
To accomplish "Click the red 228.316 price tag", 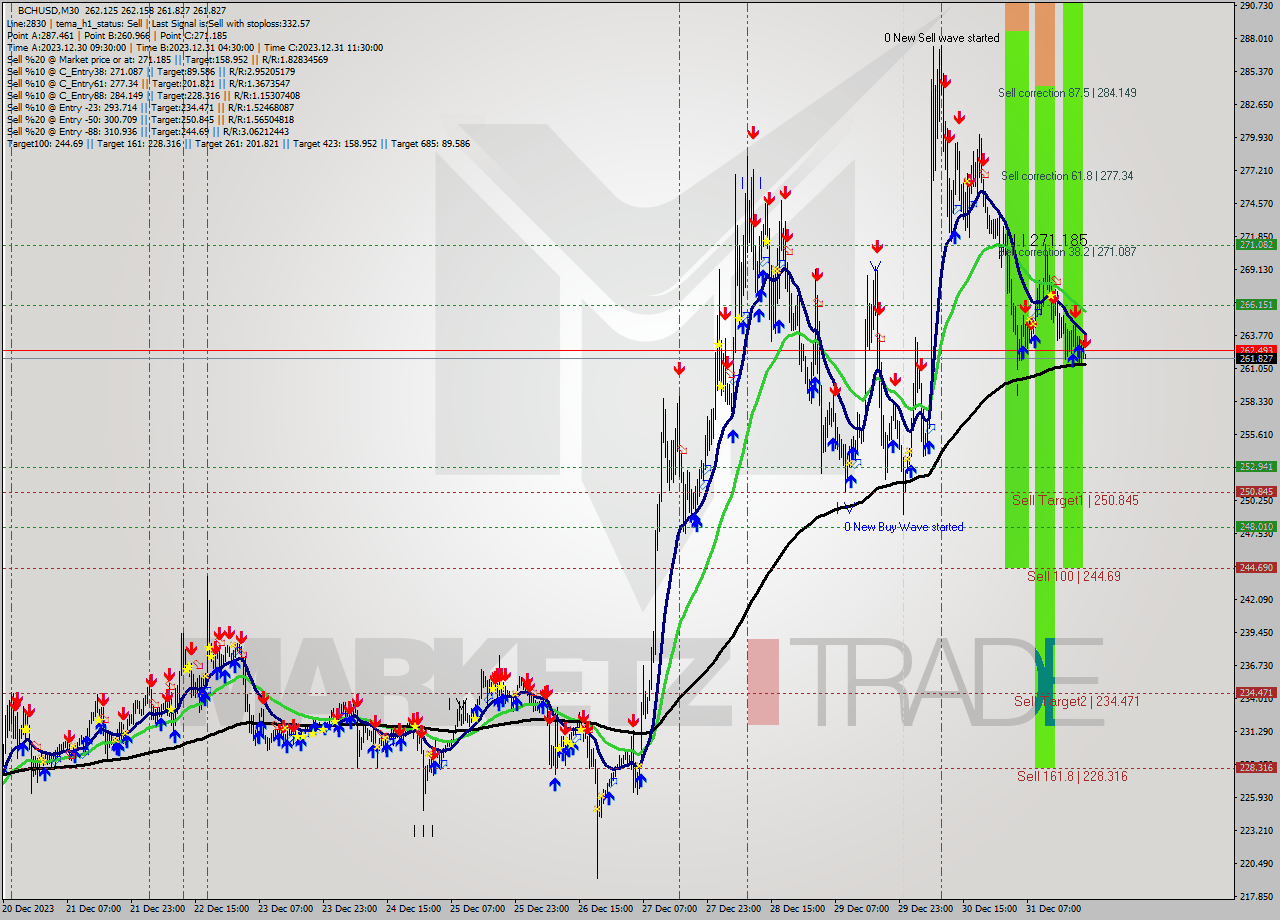I will pyautogui.click(x=1256, y=767).
